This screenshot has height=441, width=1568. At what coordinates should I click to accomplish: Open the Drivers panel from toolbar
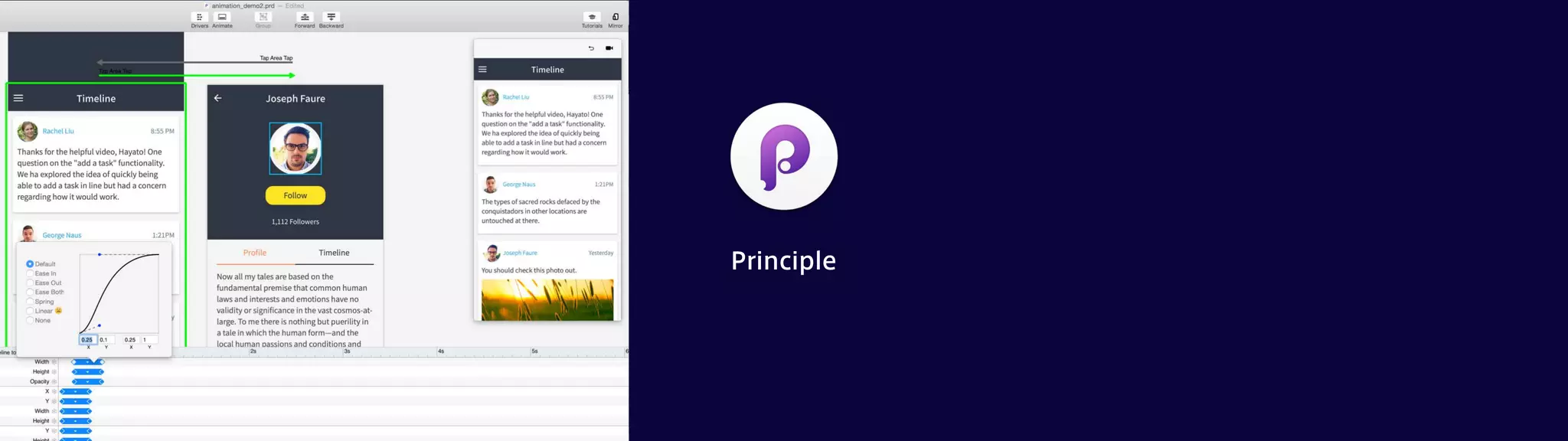click(199, 20)
